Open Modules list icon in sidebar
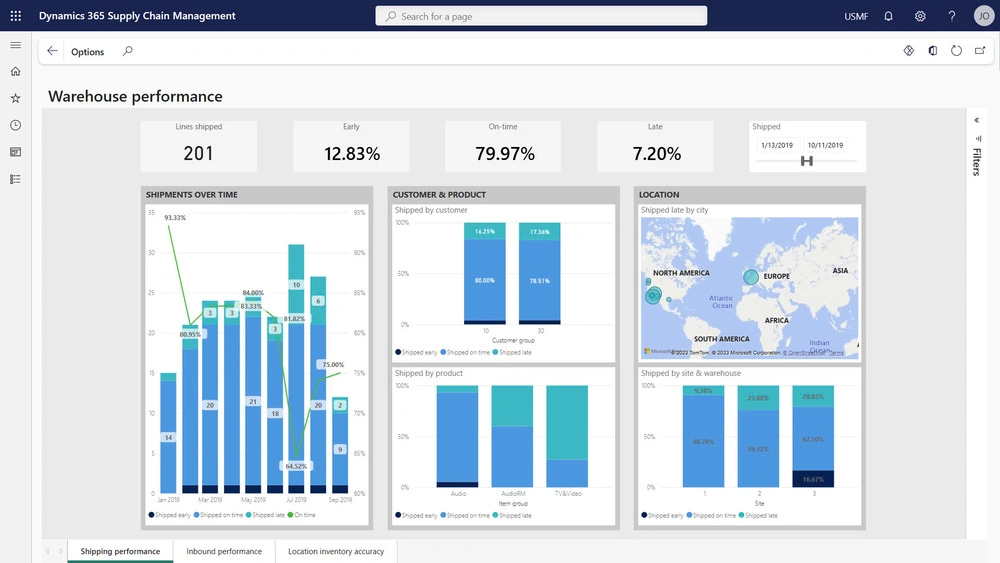This screenshot has width=1000, height=563. click(x=15, y=179)
